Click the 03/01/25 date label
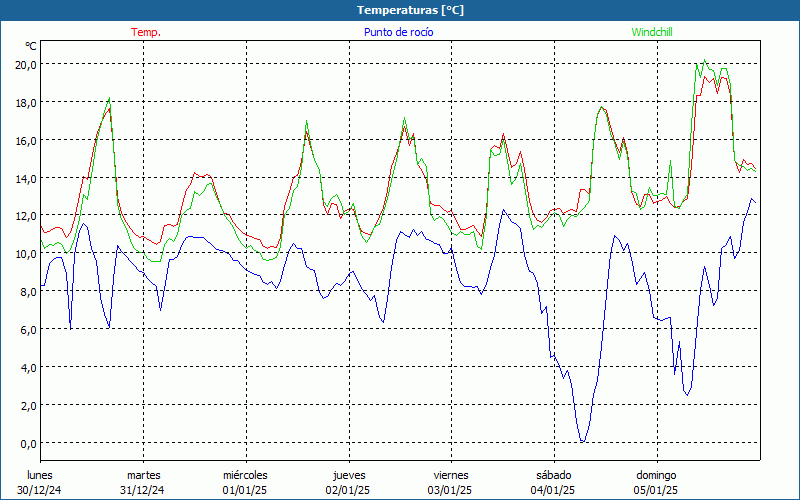Image resolution: width=800 pixels, height=500 pixels. pos(450,490)
